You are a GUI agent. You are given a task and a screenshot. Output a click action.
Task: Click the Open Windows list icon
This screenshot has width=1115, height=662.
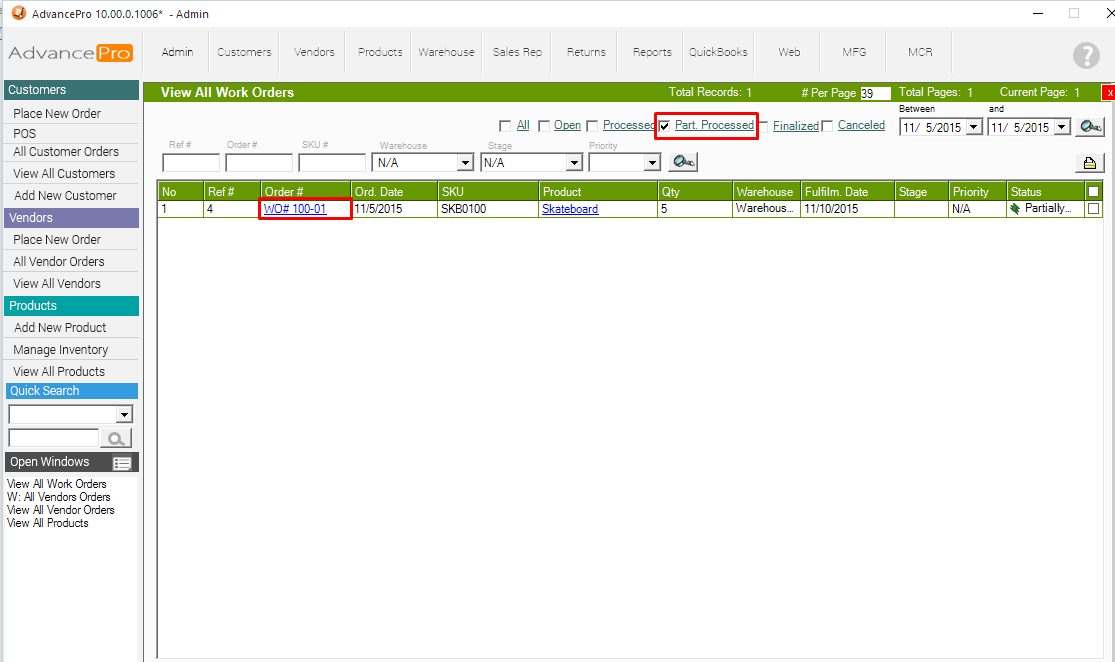[122, 463]
